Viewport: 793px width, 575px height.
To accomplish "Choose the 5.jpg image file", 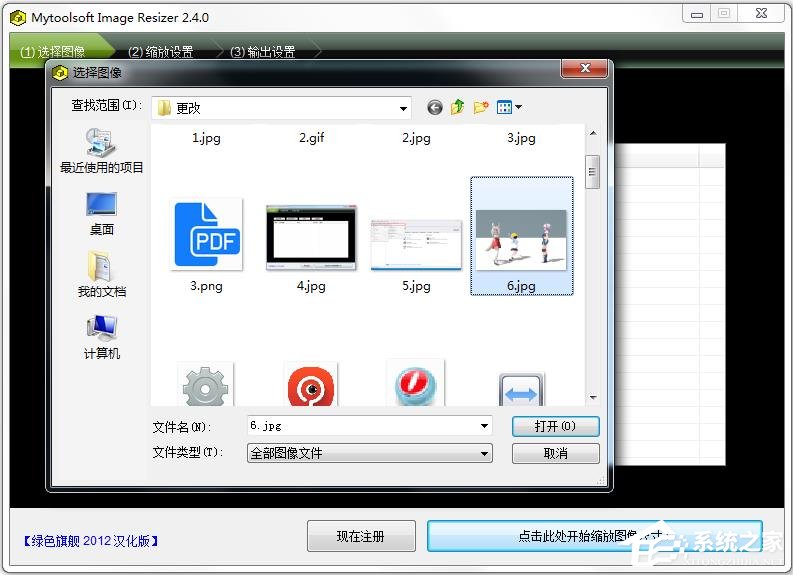I will click(416, 245).
